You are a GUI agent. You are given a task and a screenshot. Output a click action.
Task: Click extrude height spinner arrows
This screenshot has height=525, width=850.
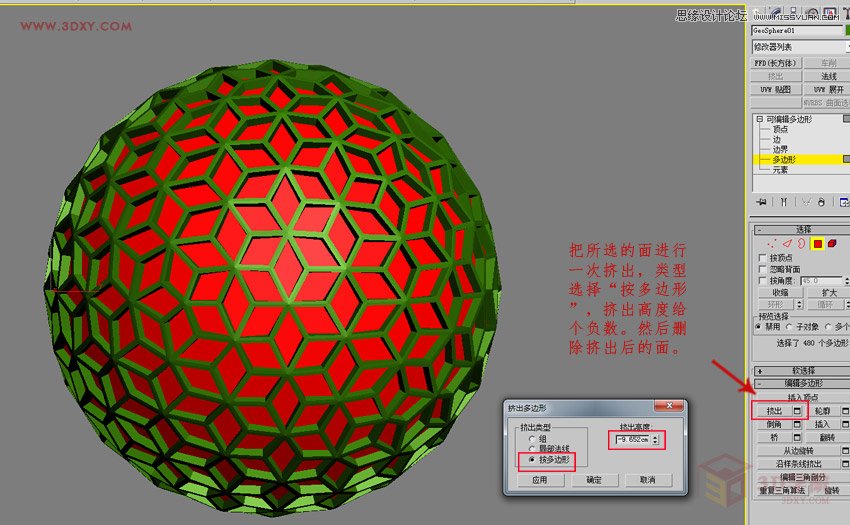tap(655, 439)
